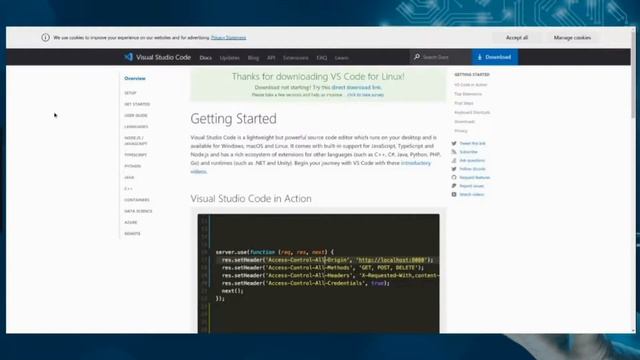Expand the NODE.JS / JAVASCRIPT sidebar section
The image size is (640, 360).
point(136,141)
